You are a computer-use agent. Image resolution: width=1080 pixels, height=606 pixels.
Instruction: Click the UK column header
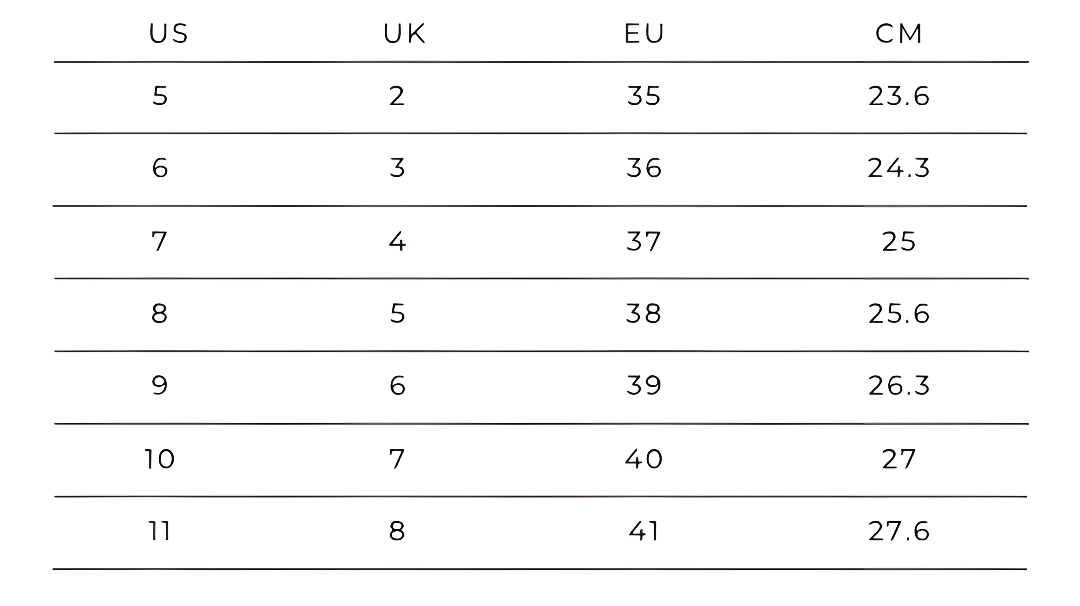(x=404, y=34)
